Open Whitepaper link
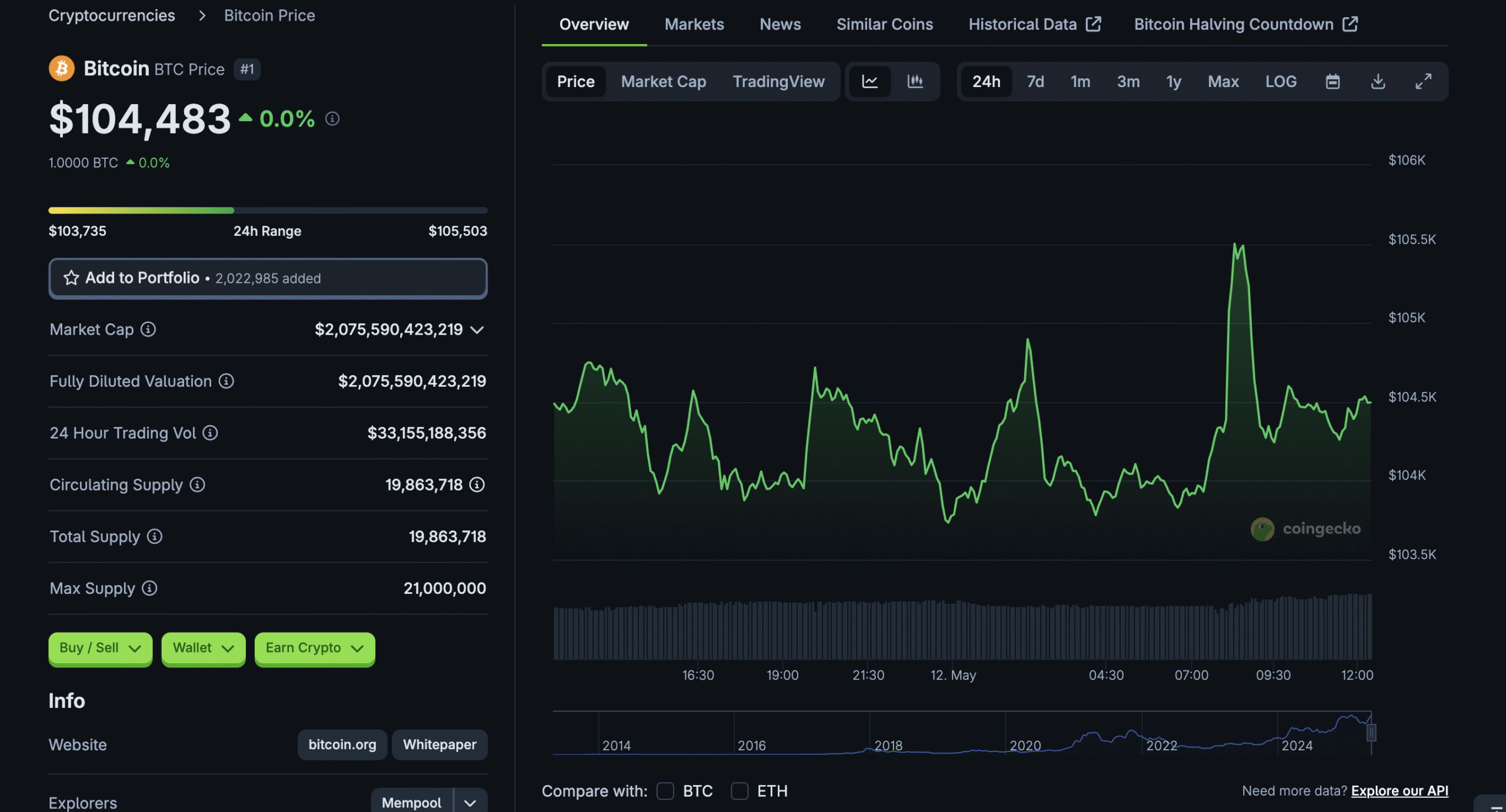Image resolution: width=1506 pixels, height=812 pixels. pyautogui.click(x=439, y=744)
